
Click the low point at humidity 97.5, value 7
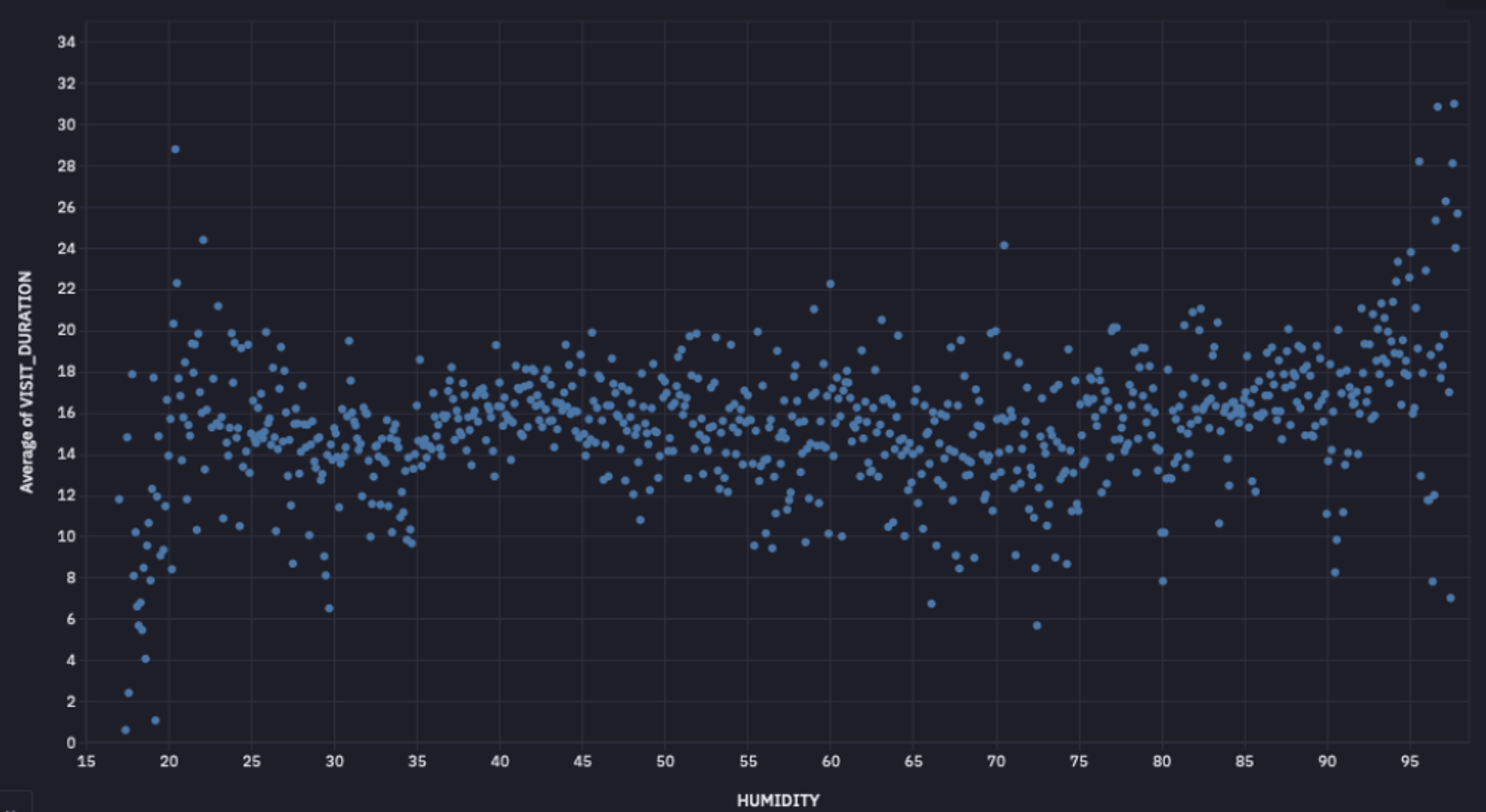pos(1450,598)
